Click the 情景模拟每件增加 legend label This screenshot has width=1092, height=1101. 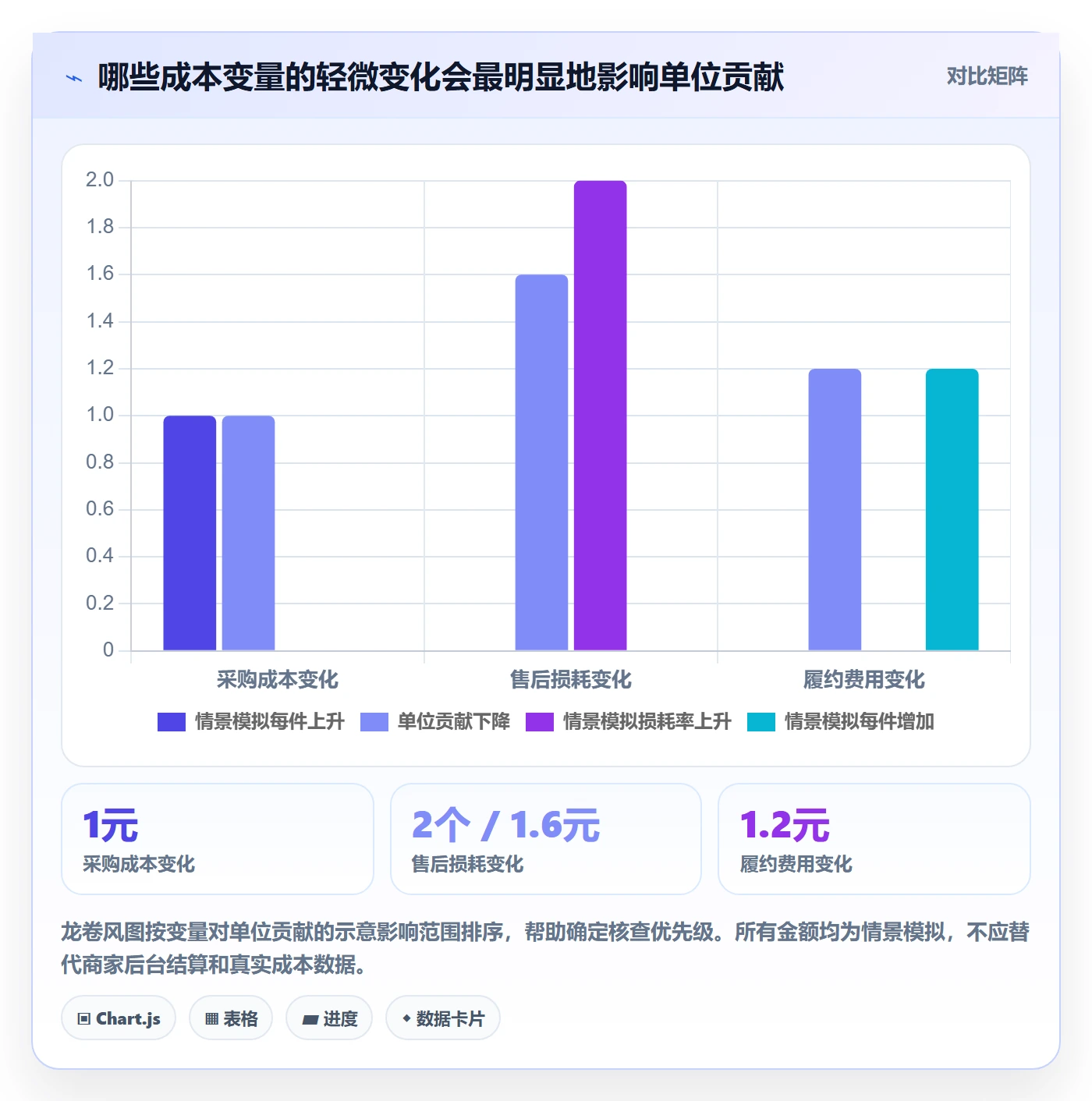click(860, 722)
